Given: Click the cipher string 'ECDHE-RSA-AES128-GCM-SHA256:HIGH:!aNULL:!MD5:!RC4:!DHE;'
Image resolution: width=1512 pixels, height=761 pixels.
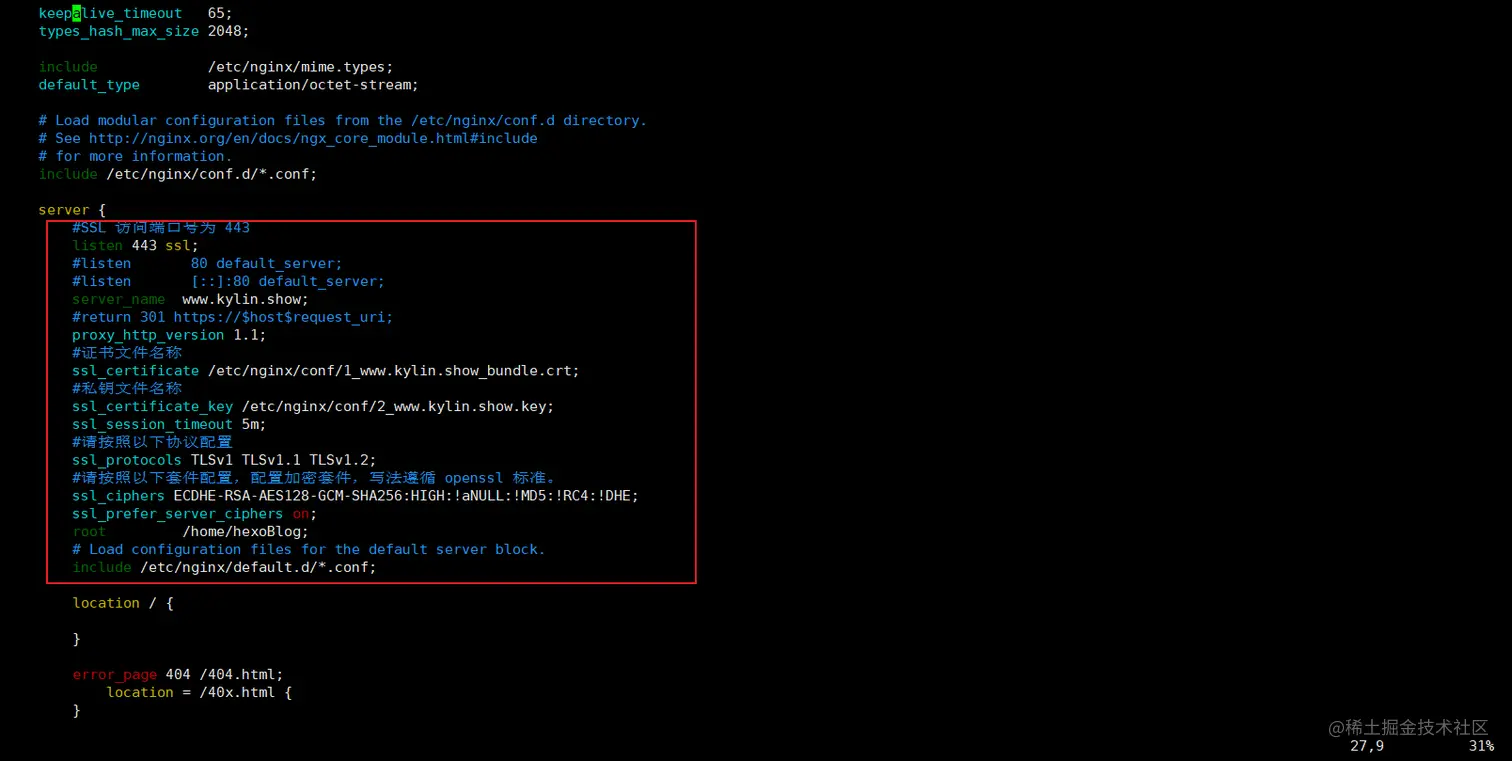Looking at the screenshot, I should 406,496.
